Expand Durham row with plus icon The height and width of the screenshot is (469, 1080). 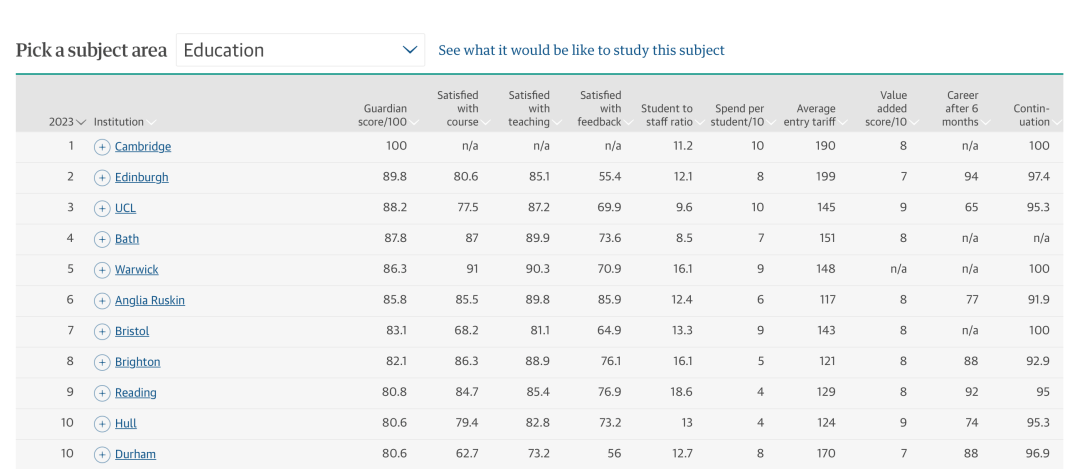(x=102, y=455)
